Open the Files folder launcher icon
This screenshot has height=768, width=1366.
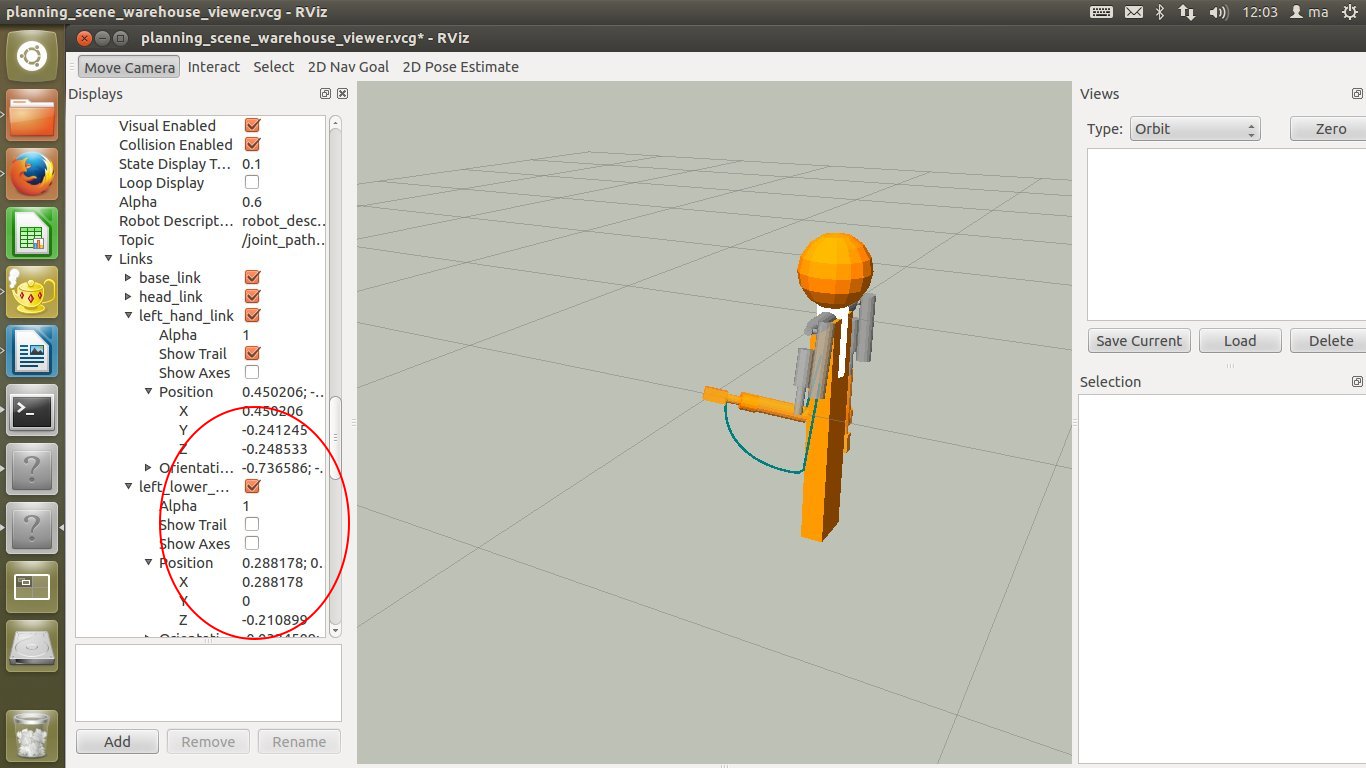click(32, 115)
